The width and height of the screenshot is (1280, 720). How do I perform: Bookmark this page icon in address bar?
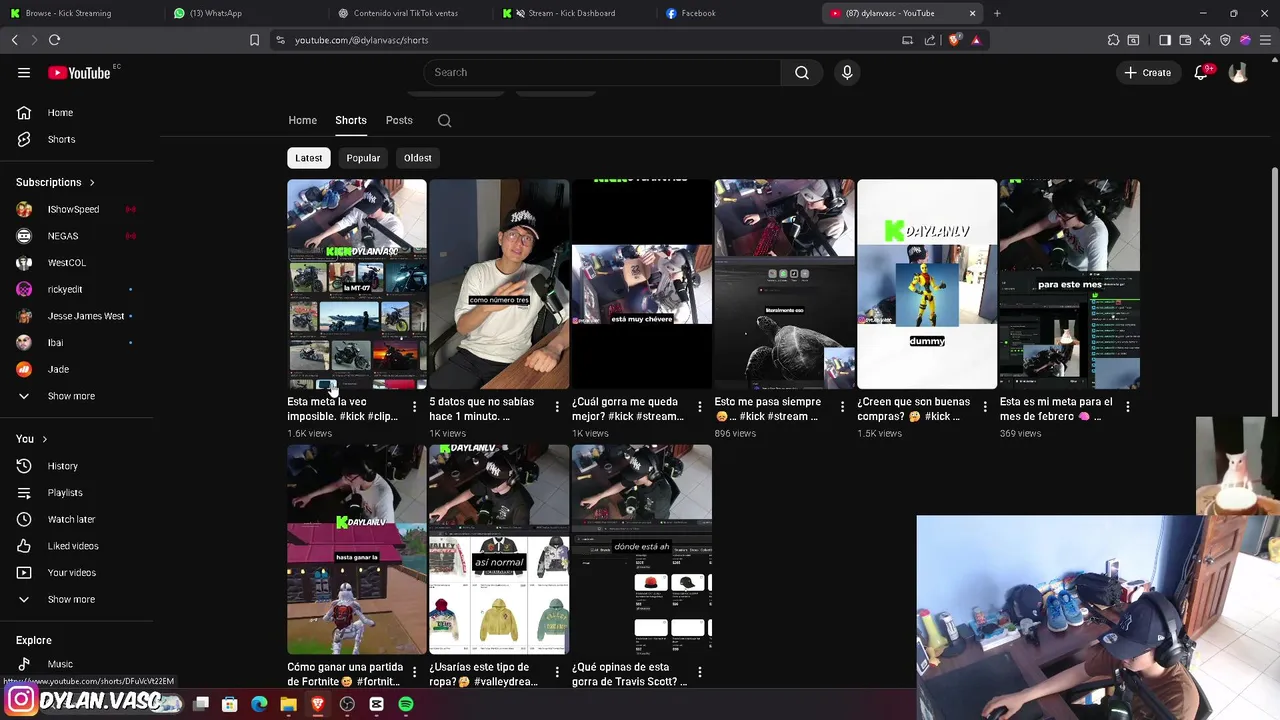tap(254, 40)
